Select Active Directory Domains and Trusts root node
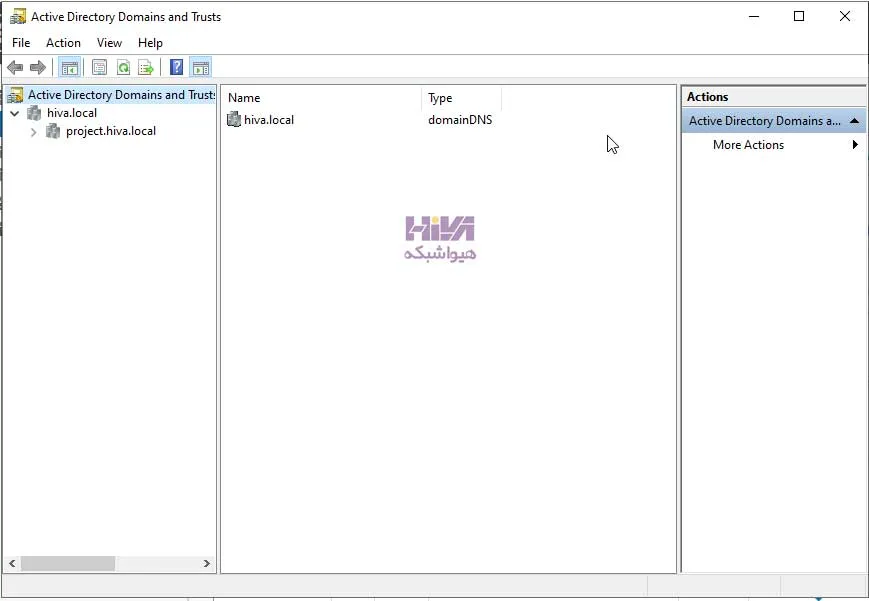The width and height of the screenshot is (869, 601). [121, 95]
